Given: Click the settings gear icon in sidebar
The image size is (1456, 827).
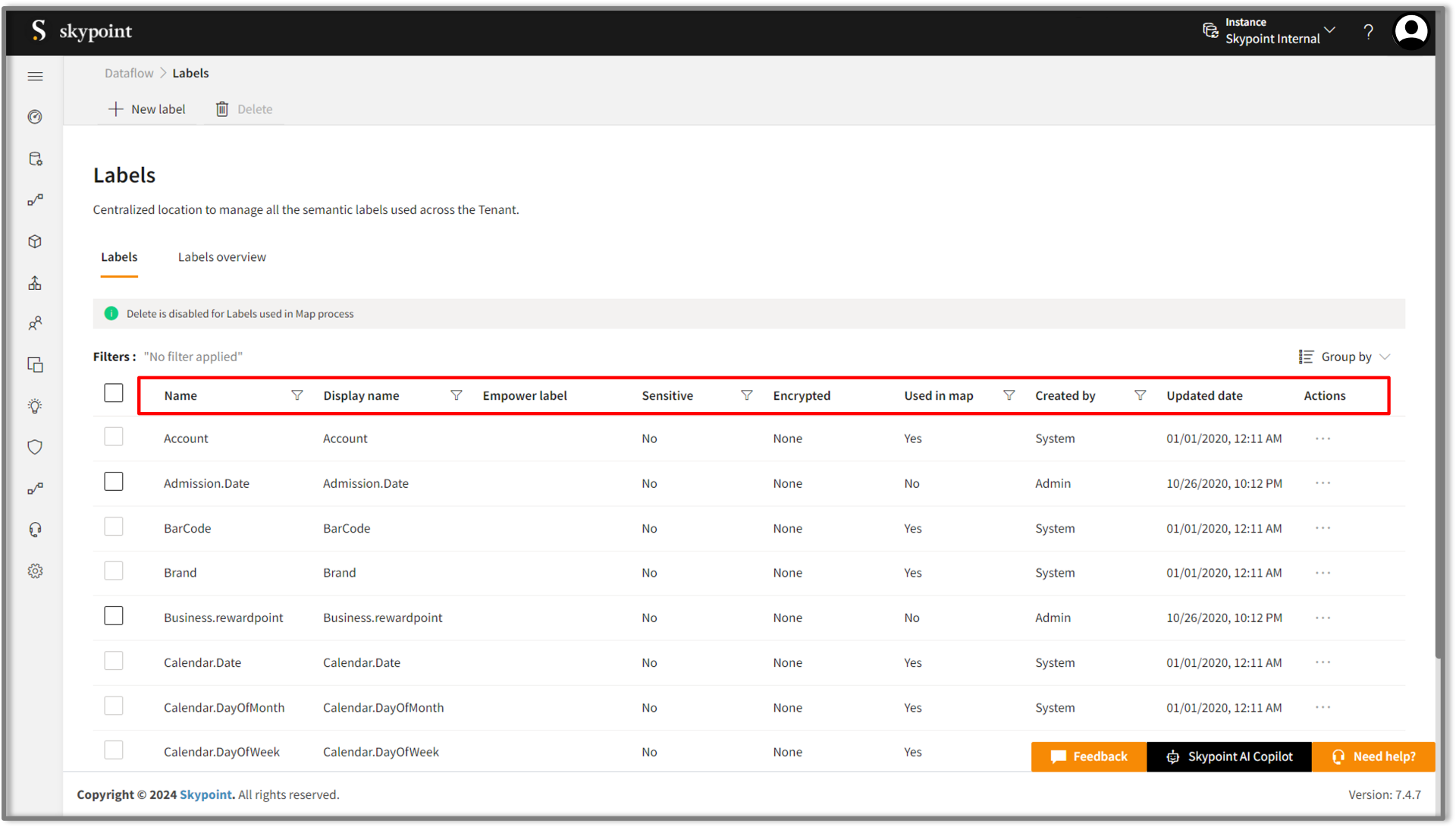Looking at the screenshot, I should coord(35,571).
